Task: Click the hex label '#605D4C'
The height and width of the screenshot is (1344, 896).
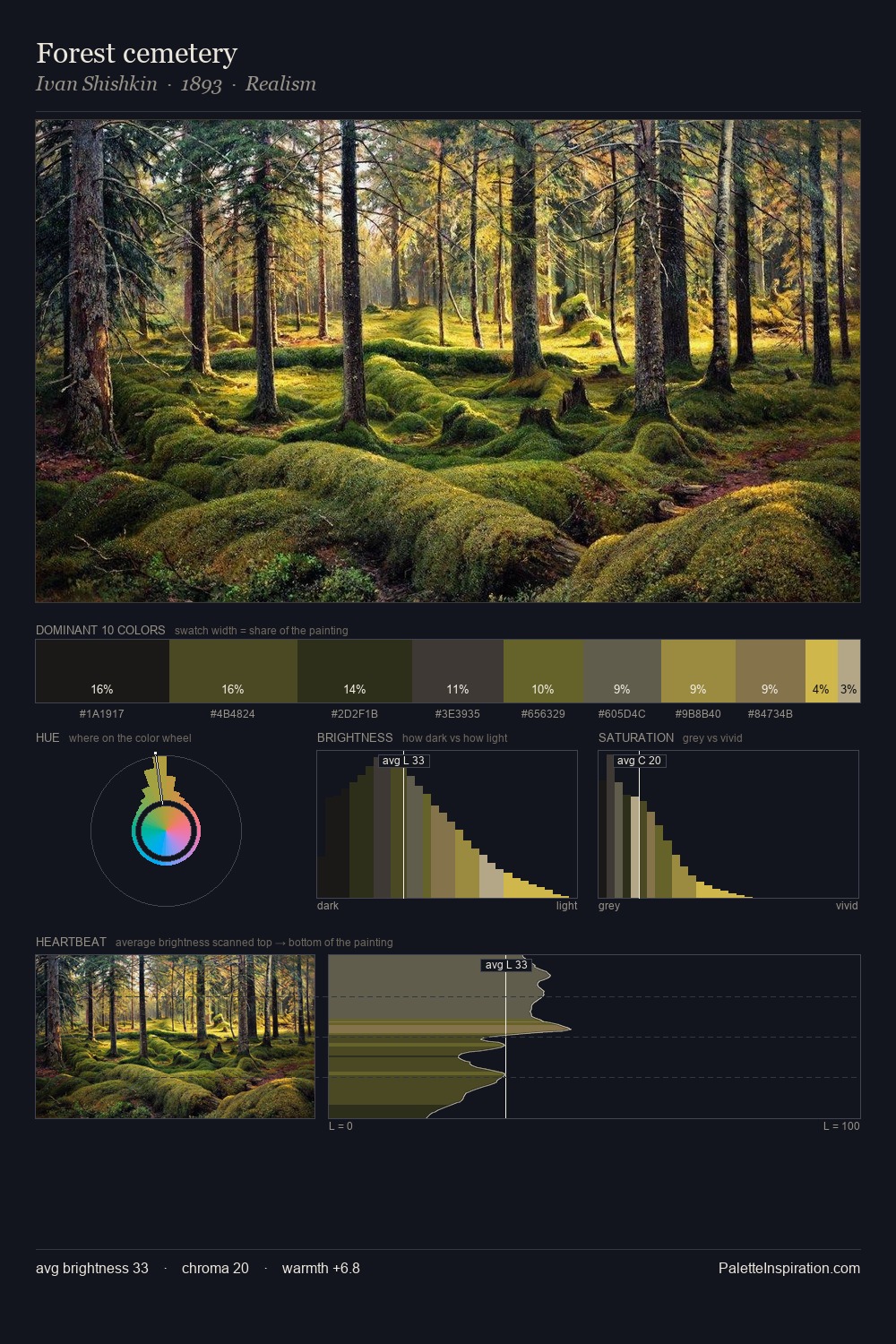Action: (622, 714)
